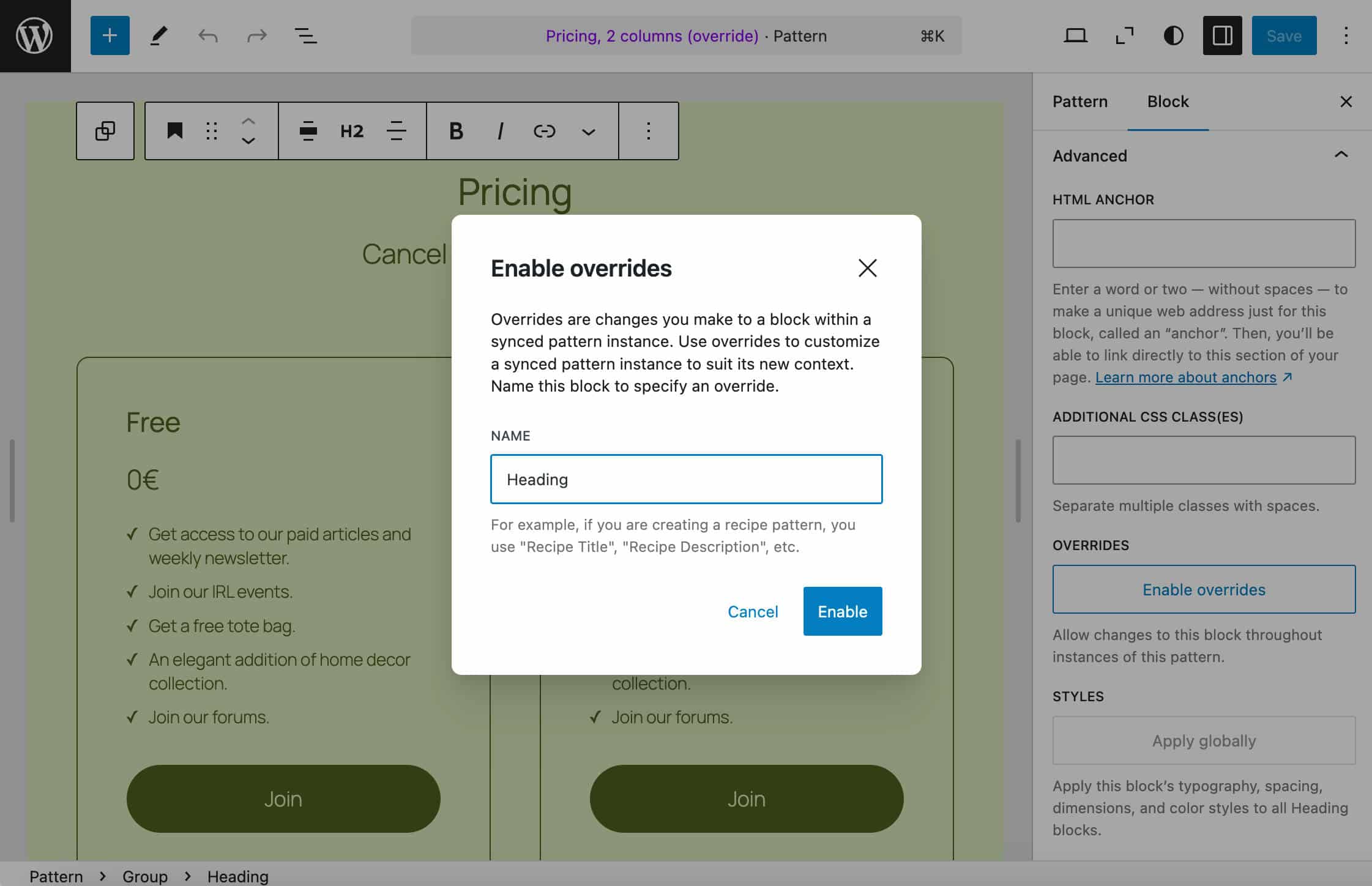Move the block up with the arrow

248,121
